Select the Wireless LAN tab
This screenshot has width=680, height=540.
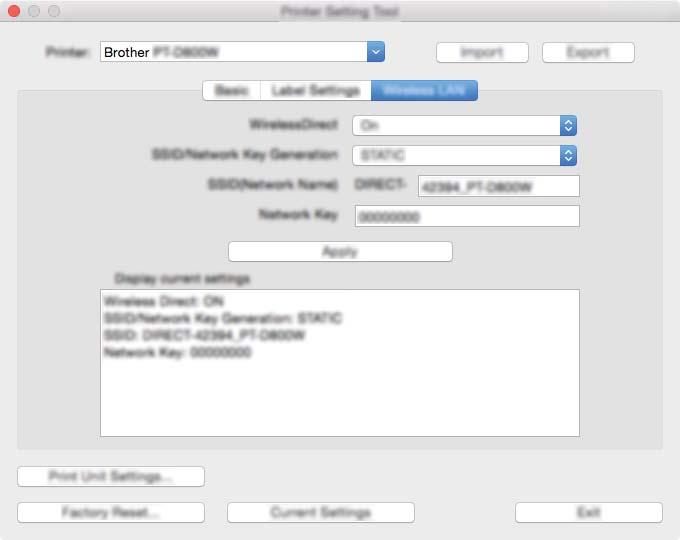pyautogui.click(x=424, y=91)
